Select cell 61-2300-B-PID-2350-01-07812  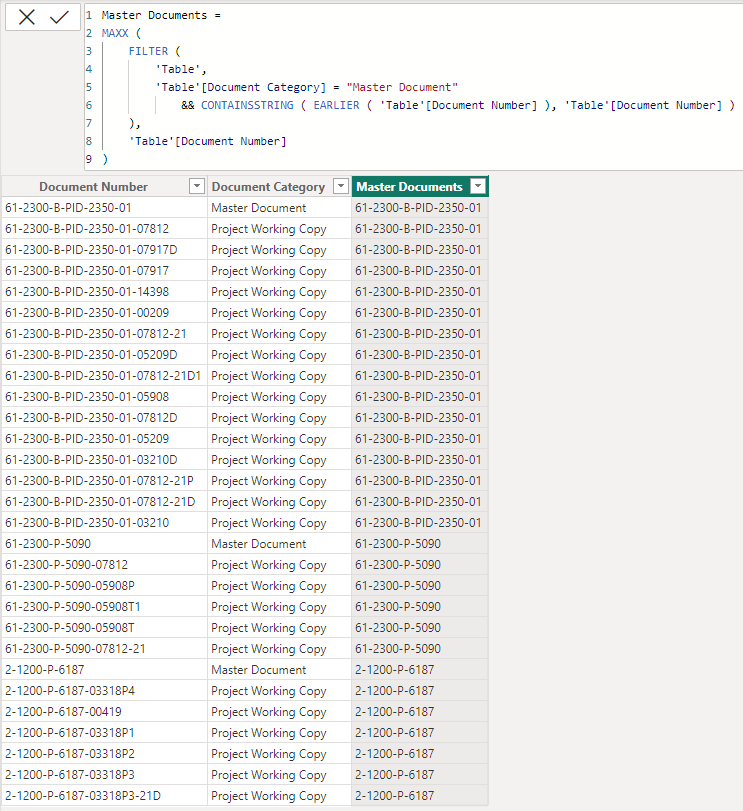point(104,229)
